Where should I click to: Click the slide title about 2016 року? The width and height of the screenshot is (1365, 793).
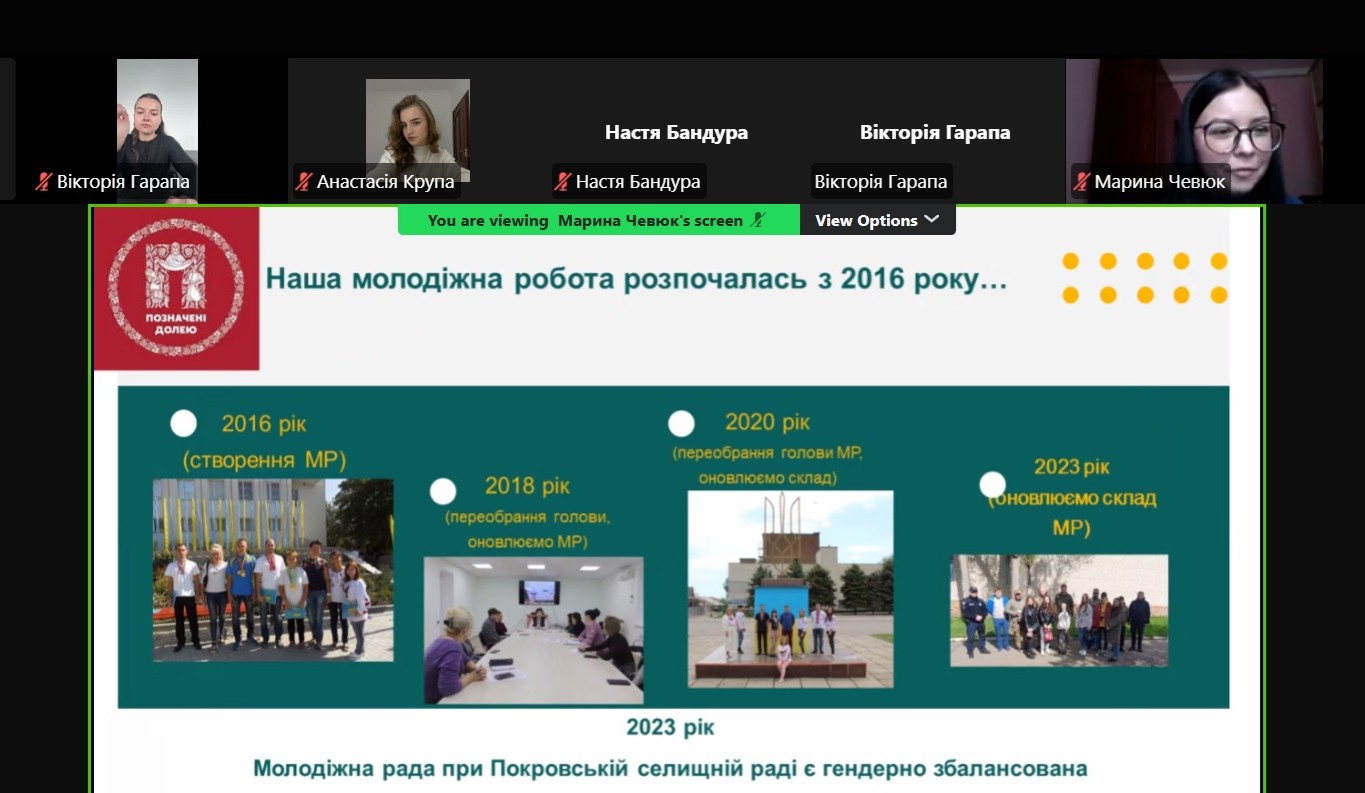(636, 279)
